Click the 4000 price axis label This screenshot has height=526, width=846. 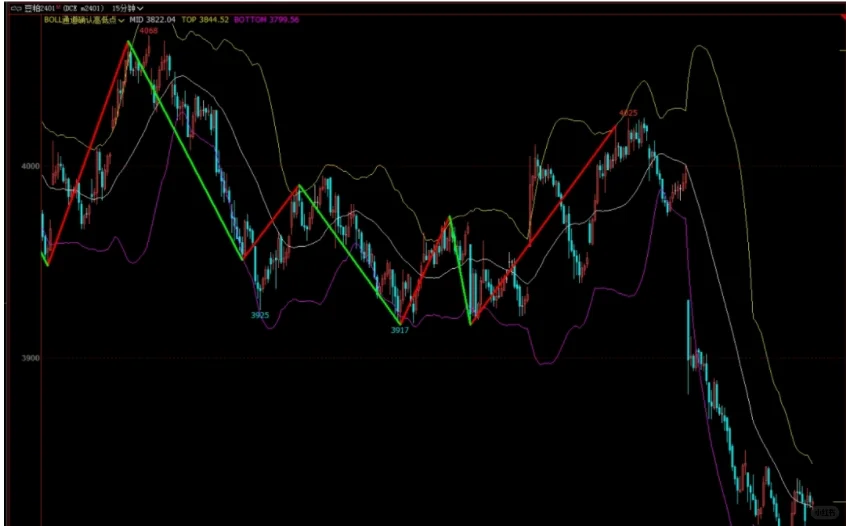pyautogui.click(x=31, y=166)
